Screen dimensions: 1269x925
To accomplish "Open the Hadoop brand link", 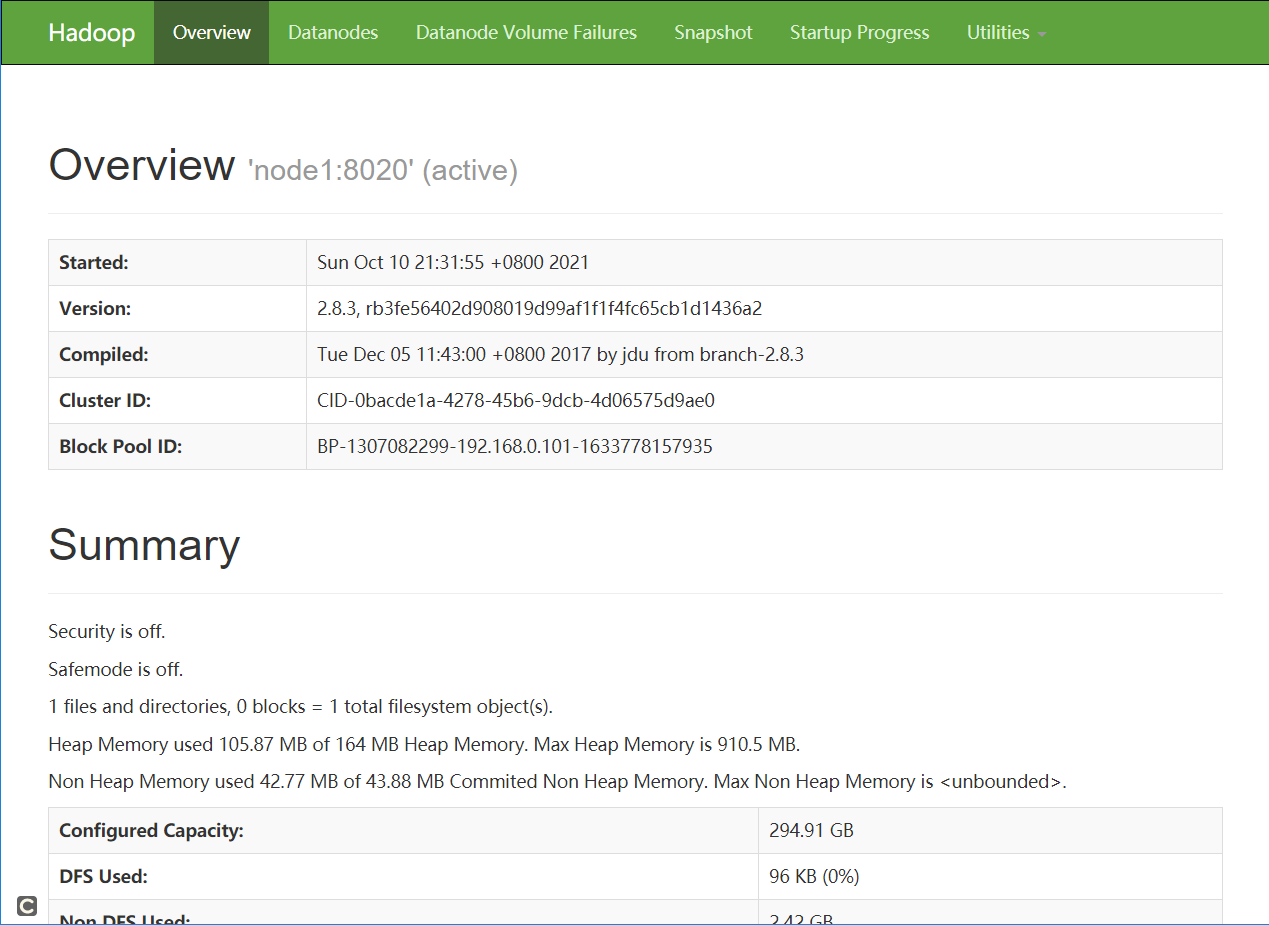I will tap(92, 32).
